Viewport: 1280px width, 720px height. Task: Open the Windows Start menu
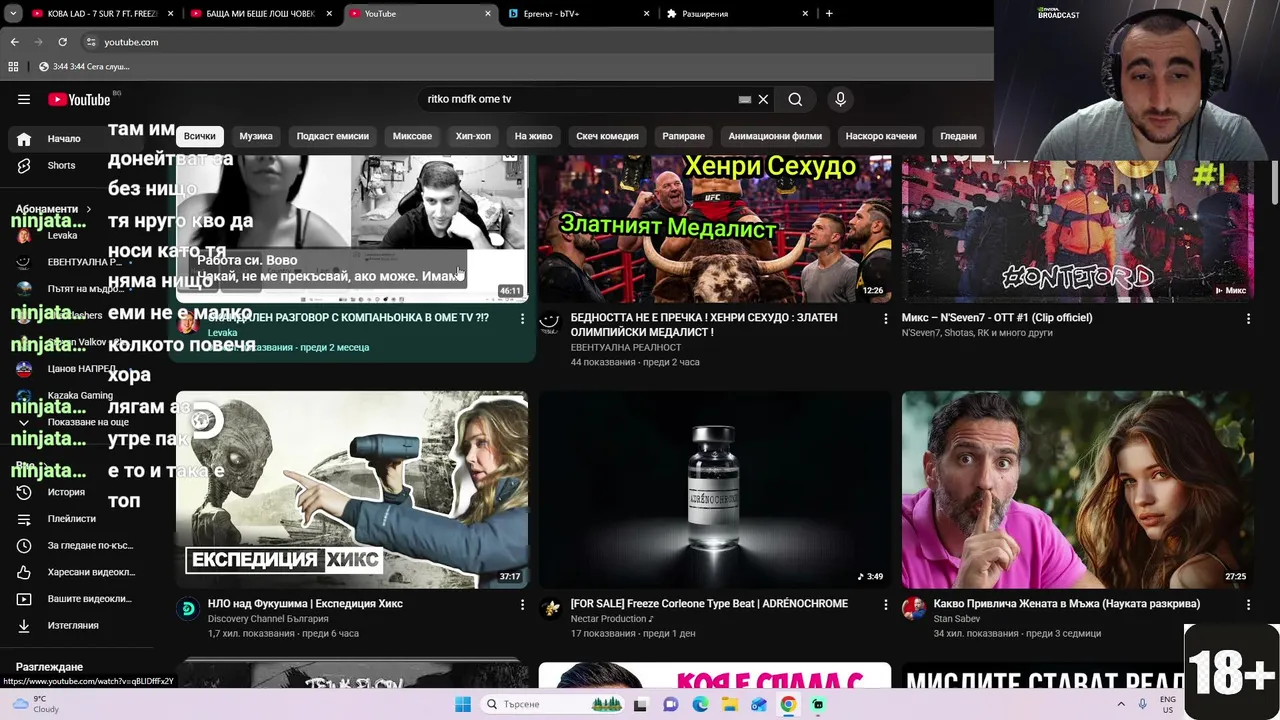[463, 704]
